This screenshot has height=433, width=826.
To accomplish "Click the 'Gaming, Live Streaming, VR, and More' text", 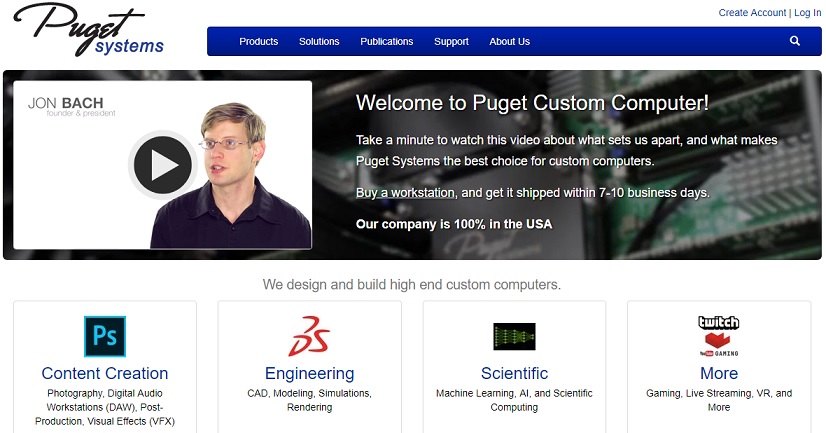I will [719, 400].
